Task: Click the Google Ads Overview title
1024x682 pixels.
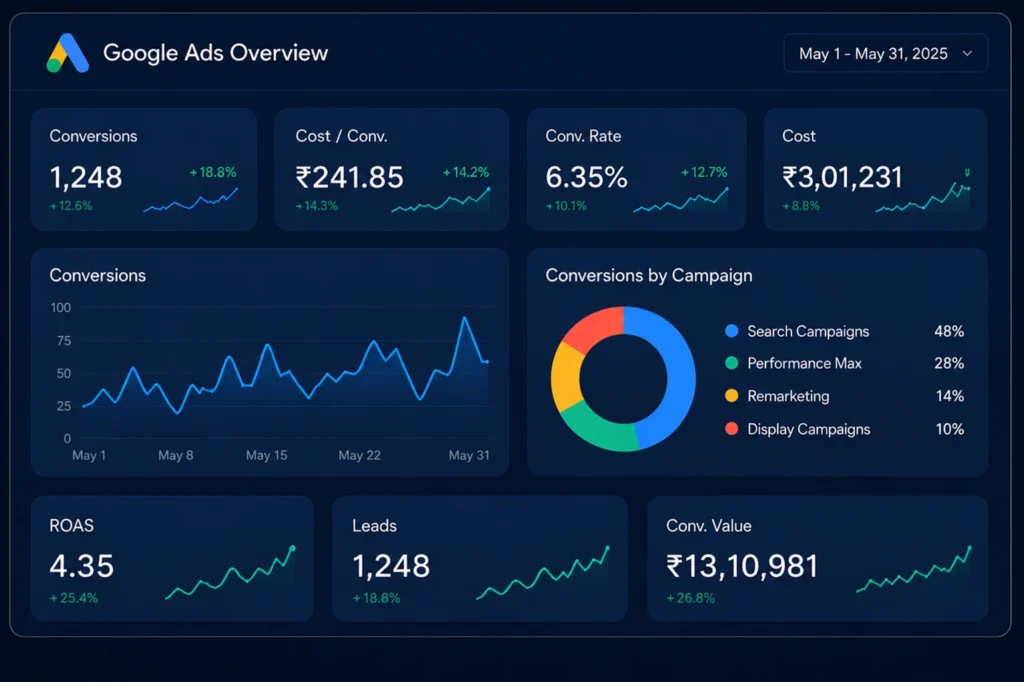Action: click(x=216, y=53)
